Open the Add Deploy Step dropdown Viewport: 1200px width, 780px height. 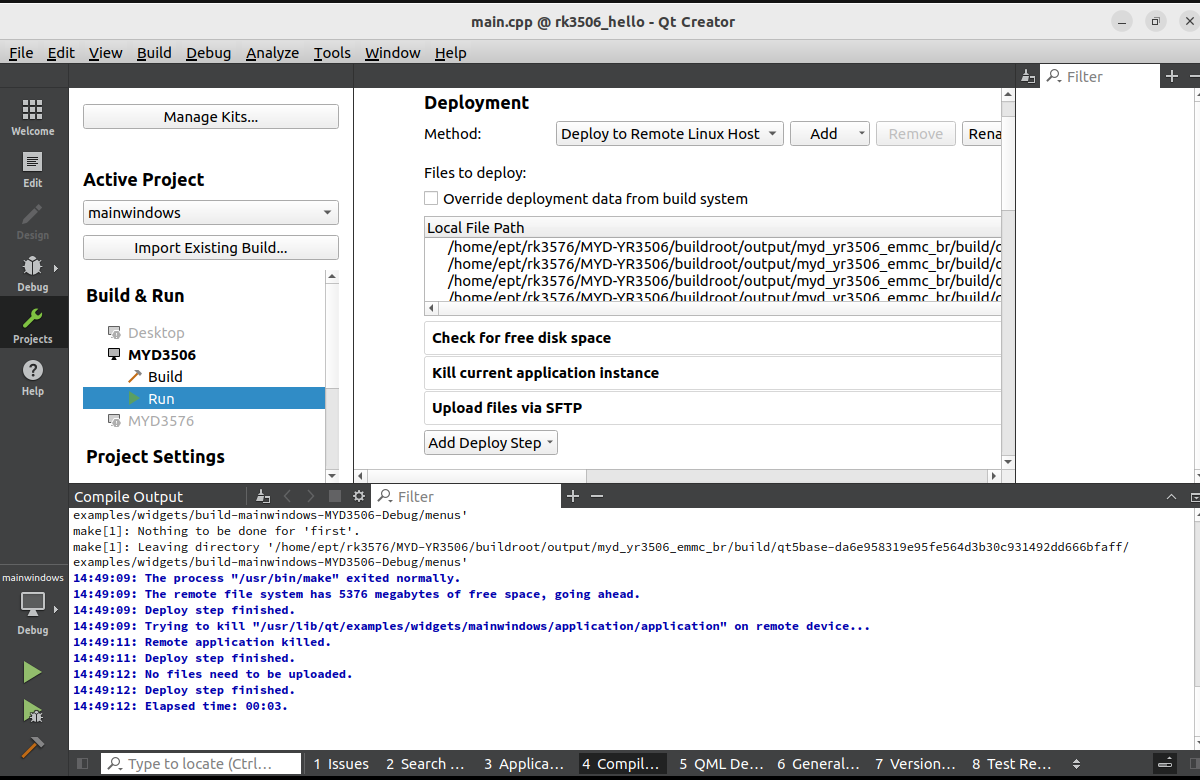491,443
